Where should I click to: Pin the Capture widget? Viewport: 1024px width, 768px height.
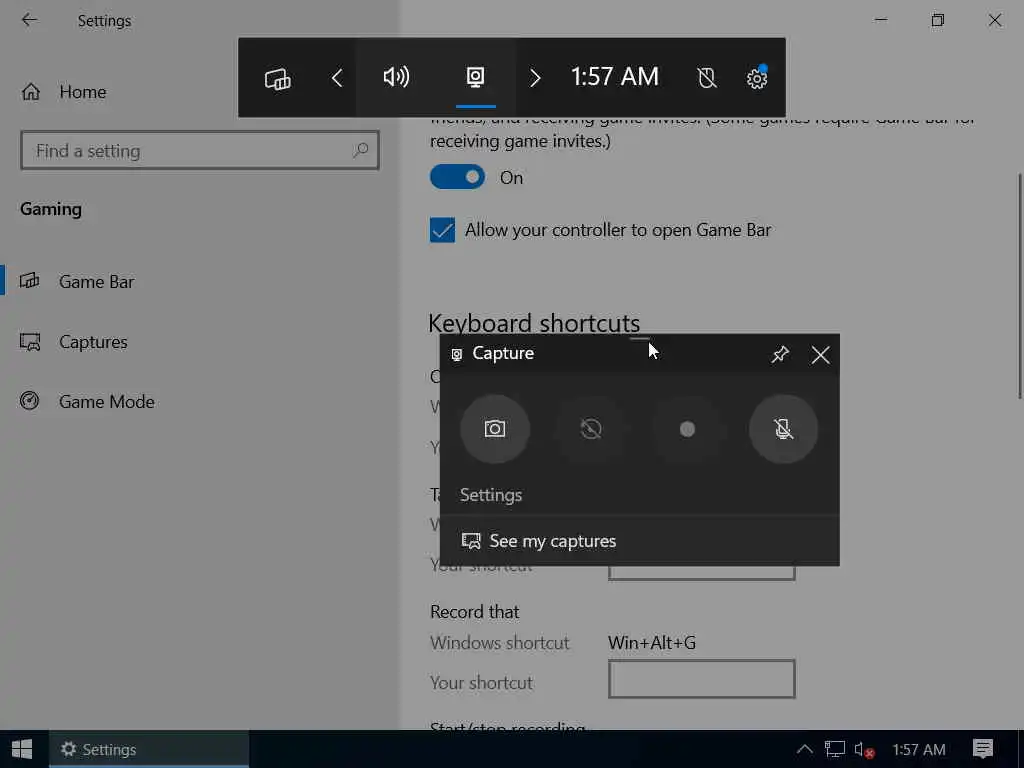coord(780,355)
